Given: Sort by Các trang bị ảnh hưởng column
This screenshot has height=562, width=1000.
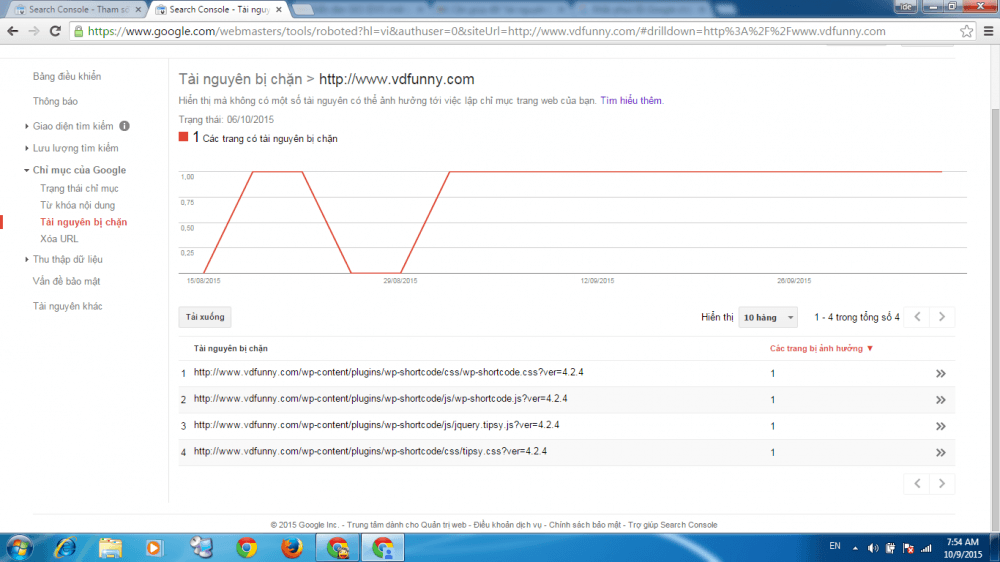Looking at the screenshot, I should [x=821, y=348].
